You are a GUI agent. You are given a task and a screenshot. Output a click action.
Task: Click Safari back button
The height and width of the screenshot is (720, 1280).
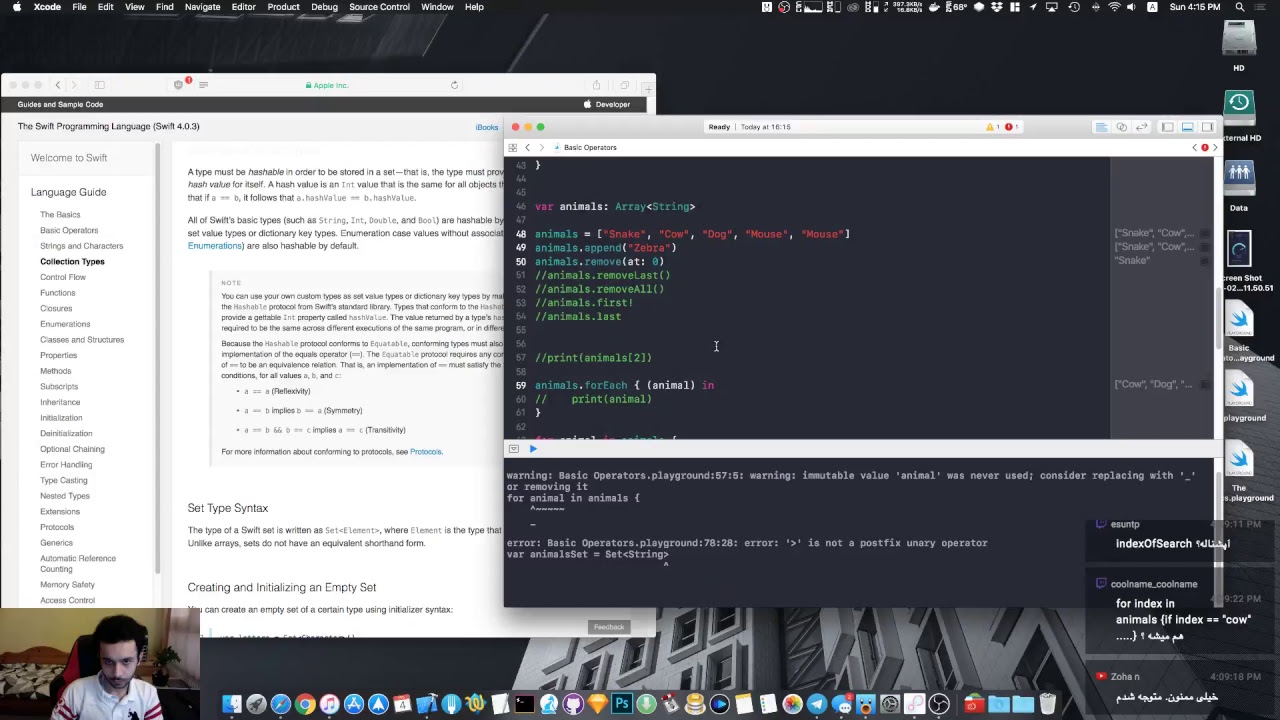58,85
